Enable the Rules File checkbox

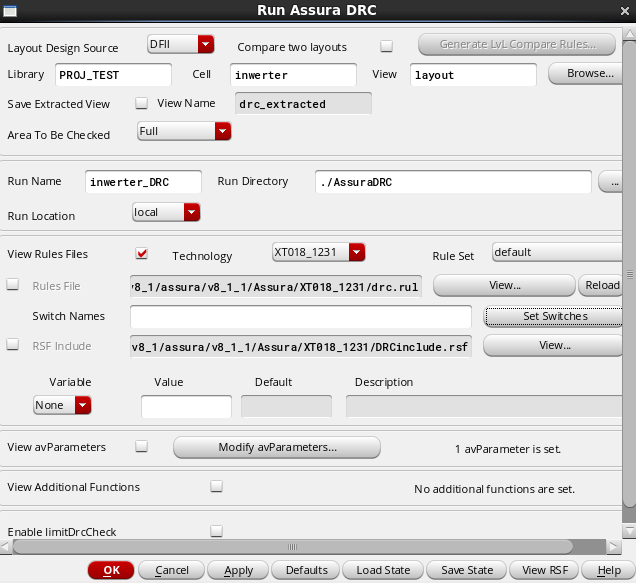click(x=13, y=284)
